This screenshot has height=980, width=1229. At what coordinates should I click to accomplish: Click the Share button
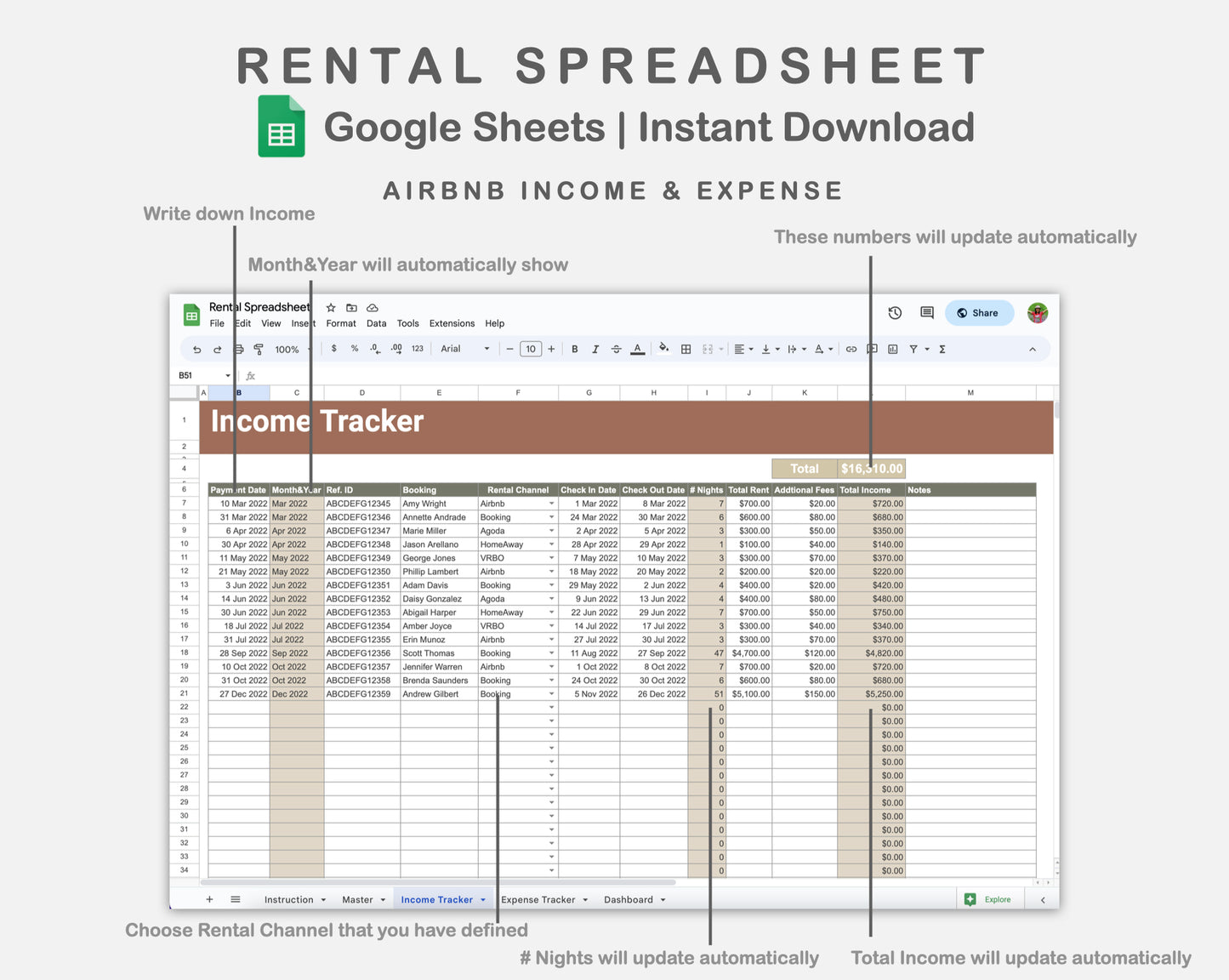tap(979, 313)
